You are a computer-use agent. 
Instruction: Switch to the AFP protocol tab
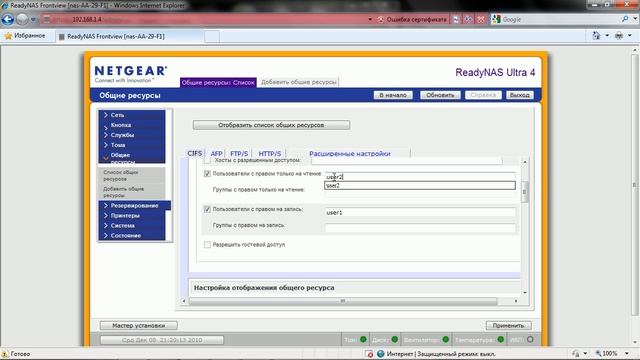tap(216, 154)
